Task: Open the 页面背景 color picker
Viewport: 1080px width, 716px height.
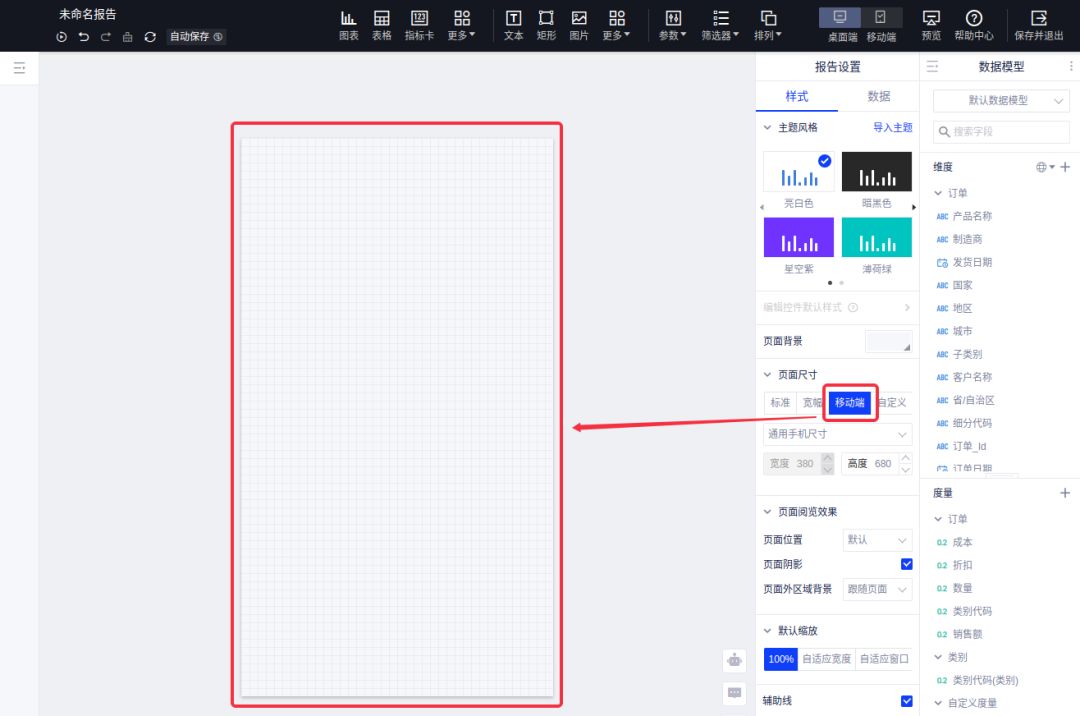Action: coord(889,341)
